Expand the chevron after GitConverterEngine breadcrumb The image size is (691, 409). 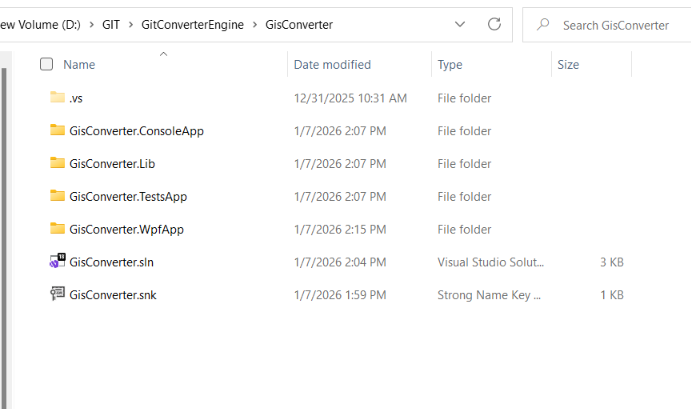(255, 25)
